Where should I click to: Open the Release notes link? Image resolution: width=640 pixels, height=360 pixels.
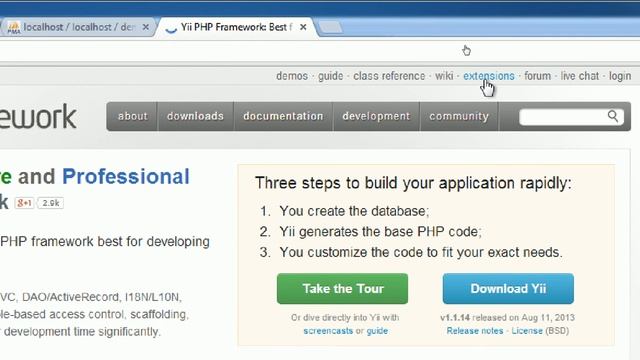coord(475,331)
